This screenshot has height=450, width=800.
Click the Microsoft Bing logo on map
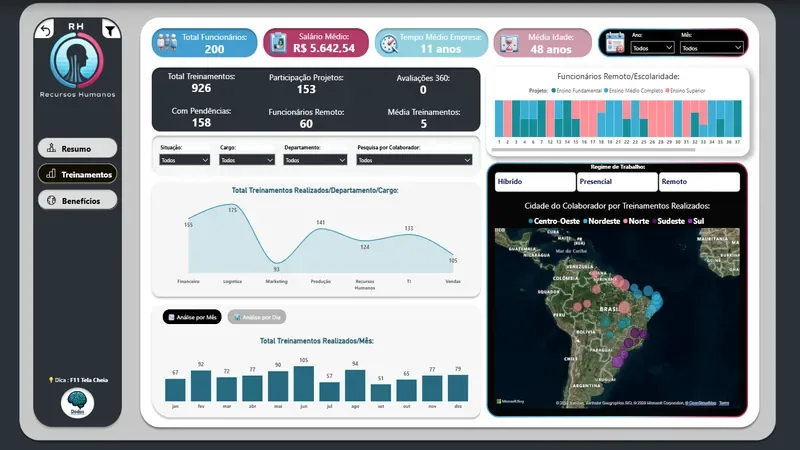[510, 402]
